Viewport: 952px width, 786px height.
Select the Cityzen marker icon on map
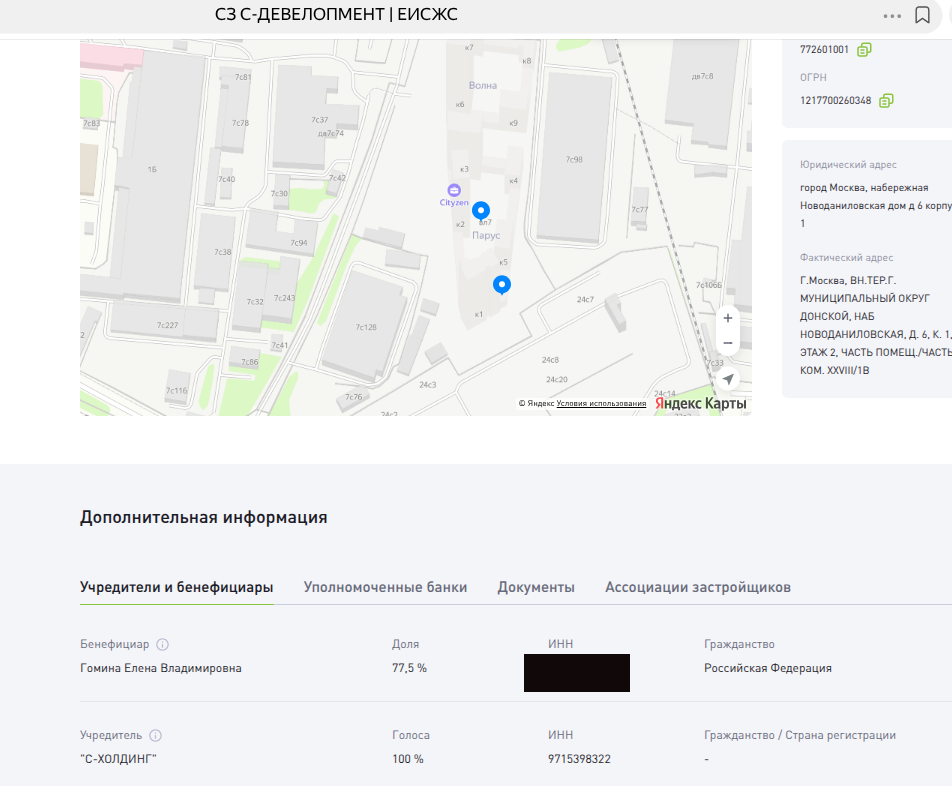point(454,190)
